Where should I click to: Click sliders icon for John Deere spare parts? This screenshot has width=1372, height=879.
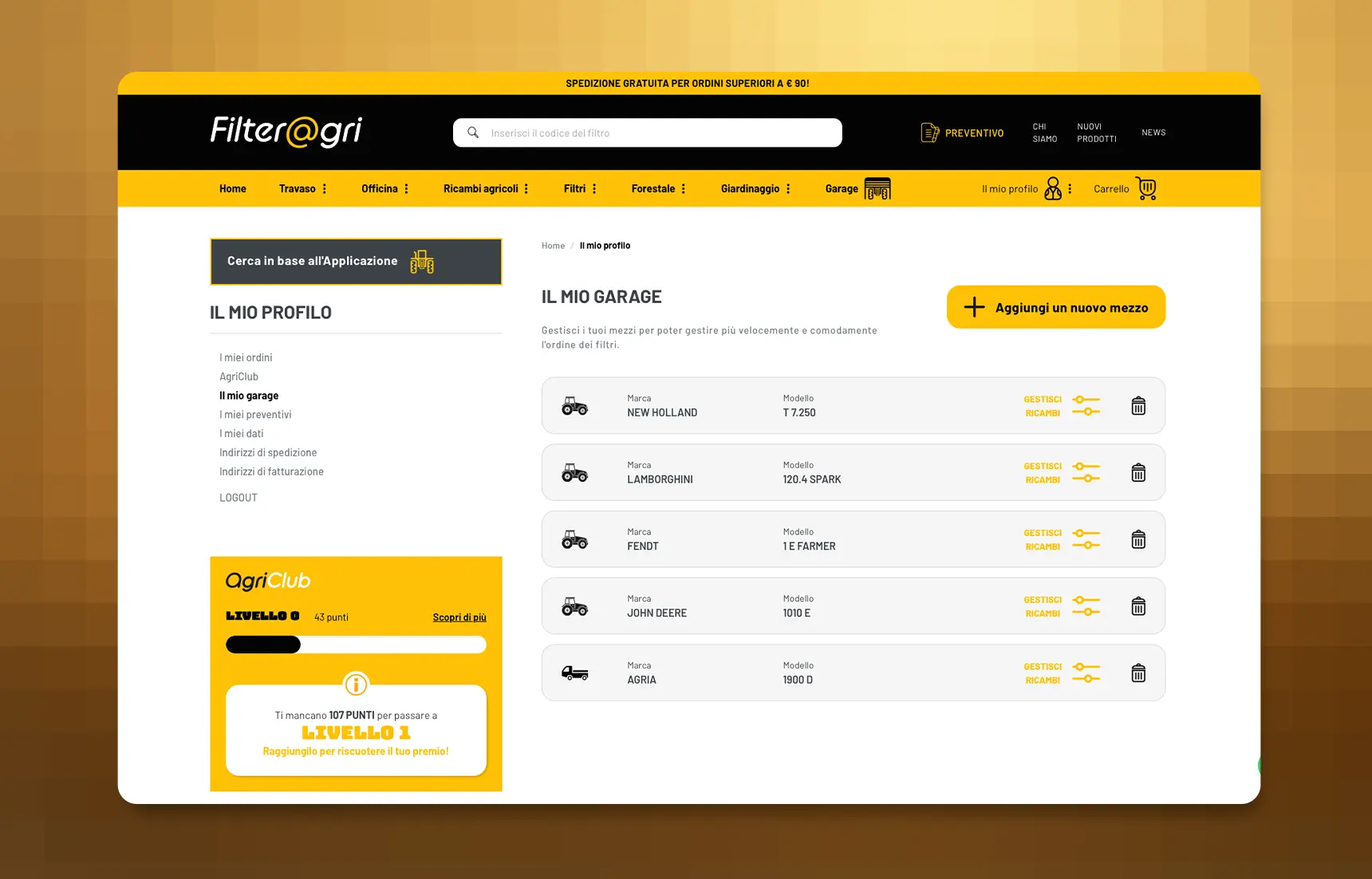(x=1086, y=606)
